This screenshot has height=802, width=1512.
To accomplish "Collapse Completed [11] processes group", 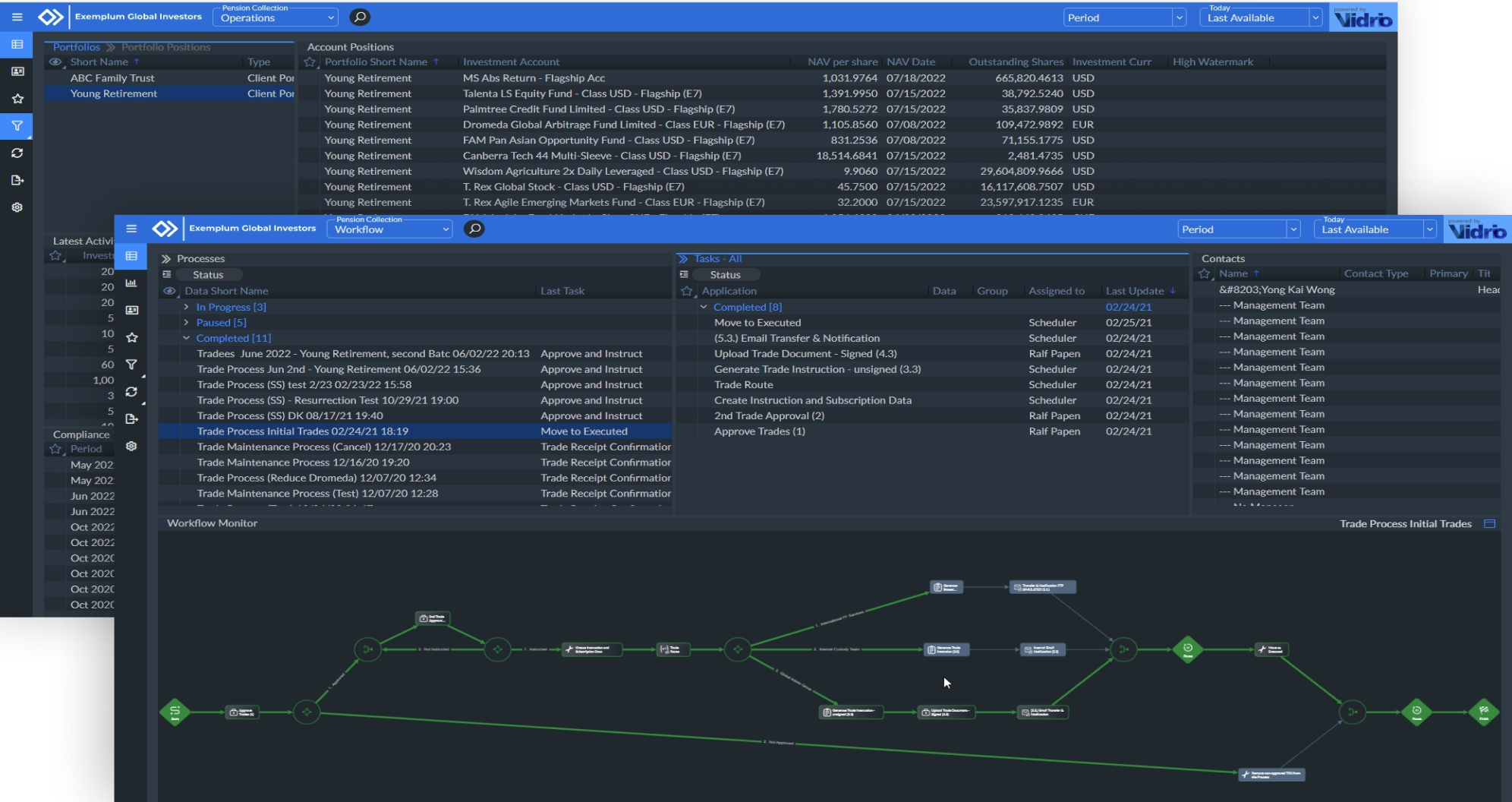I will point(187,338).
